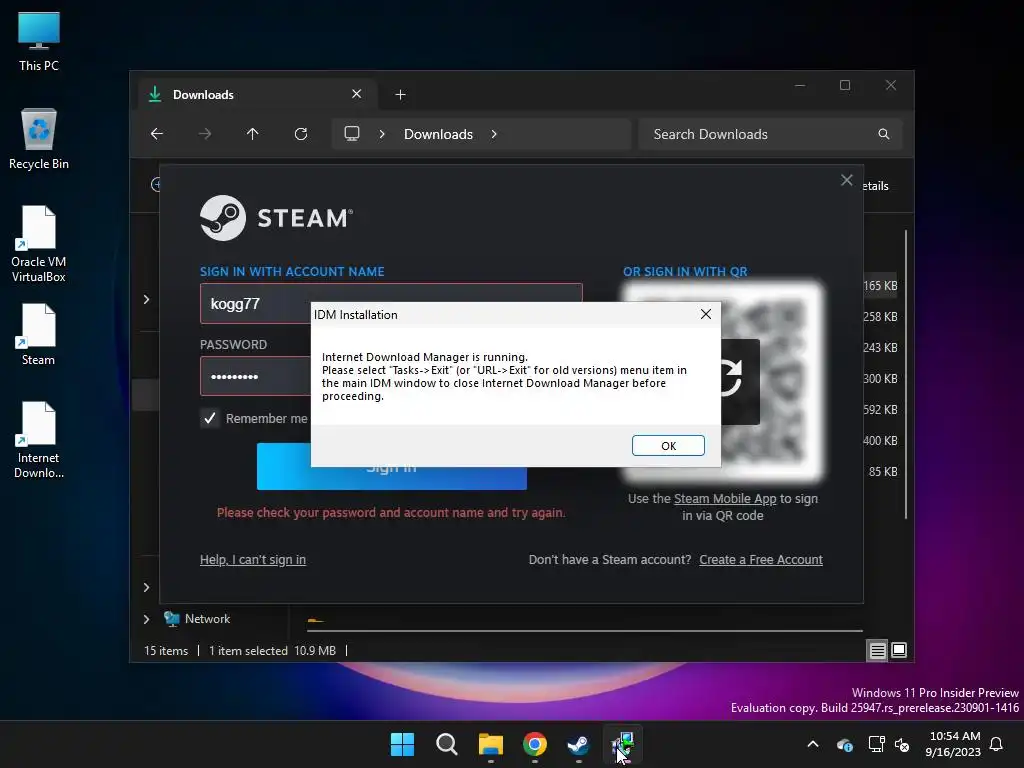Viewport: 1024px width, 768px height.
Task: Open This PC desktop icon
Action: 39,41
